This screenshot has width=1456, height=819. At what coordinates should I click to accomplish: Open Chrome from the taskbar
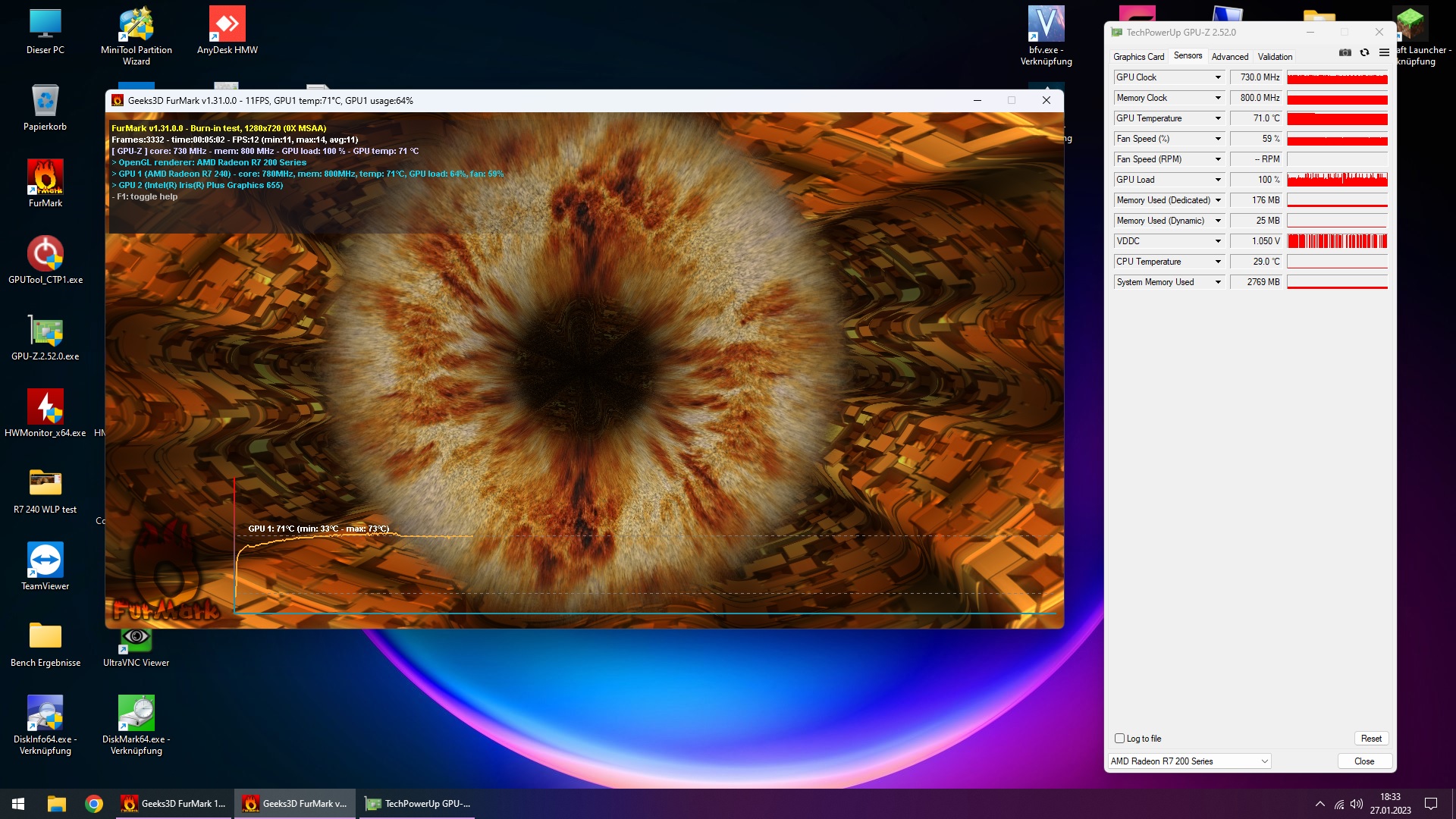94,804
